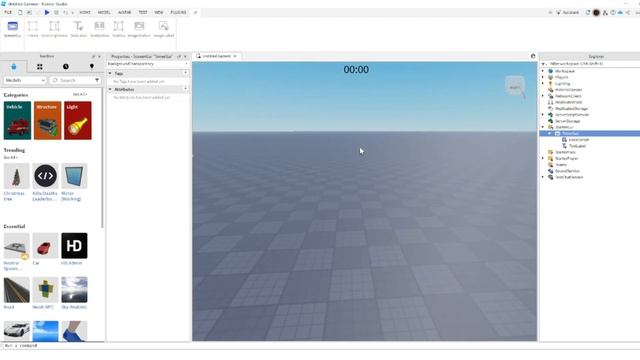Select the Road model thumbnail

coord(17,290)
